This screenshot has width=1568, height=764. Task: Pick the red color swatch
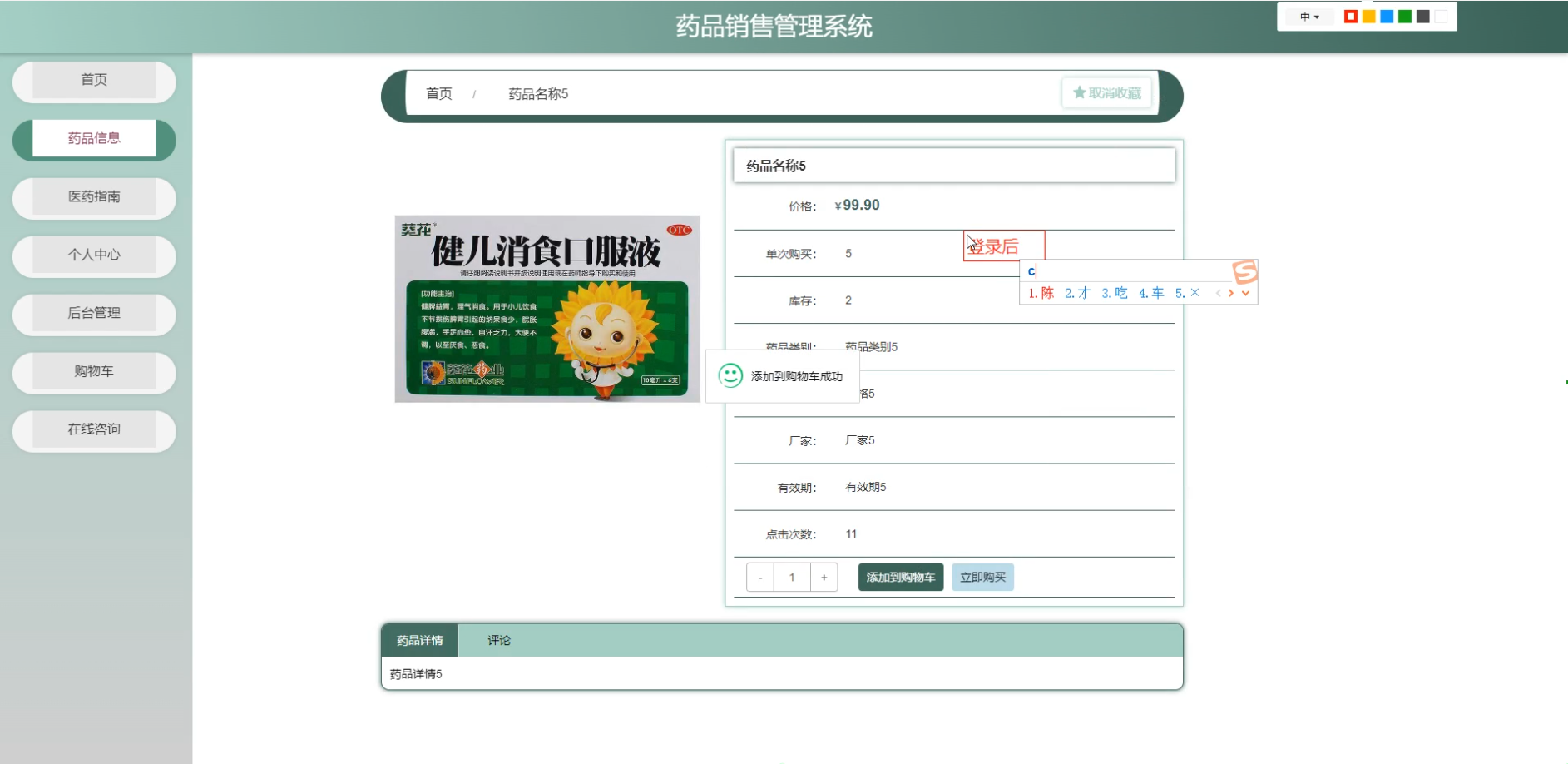click(x=1351, y=17)
